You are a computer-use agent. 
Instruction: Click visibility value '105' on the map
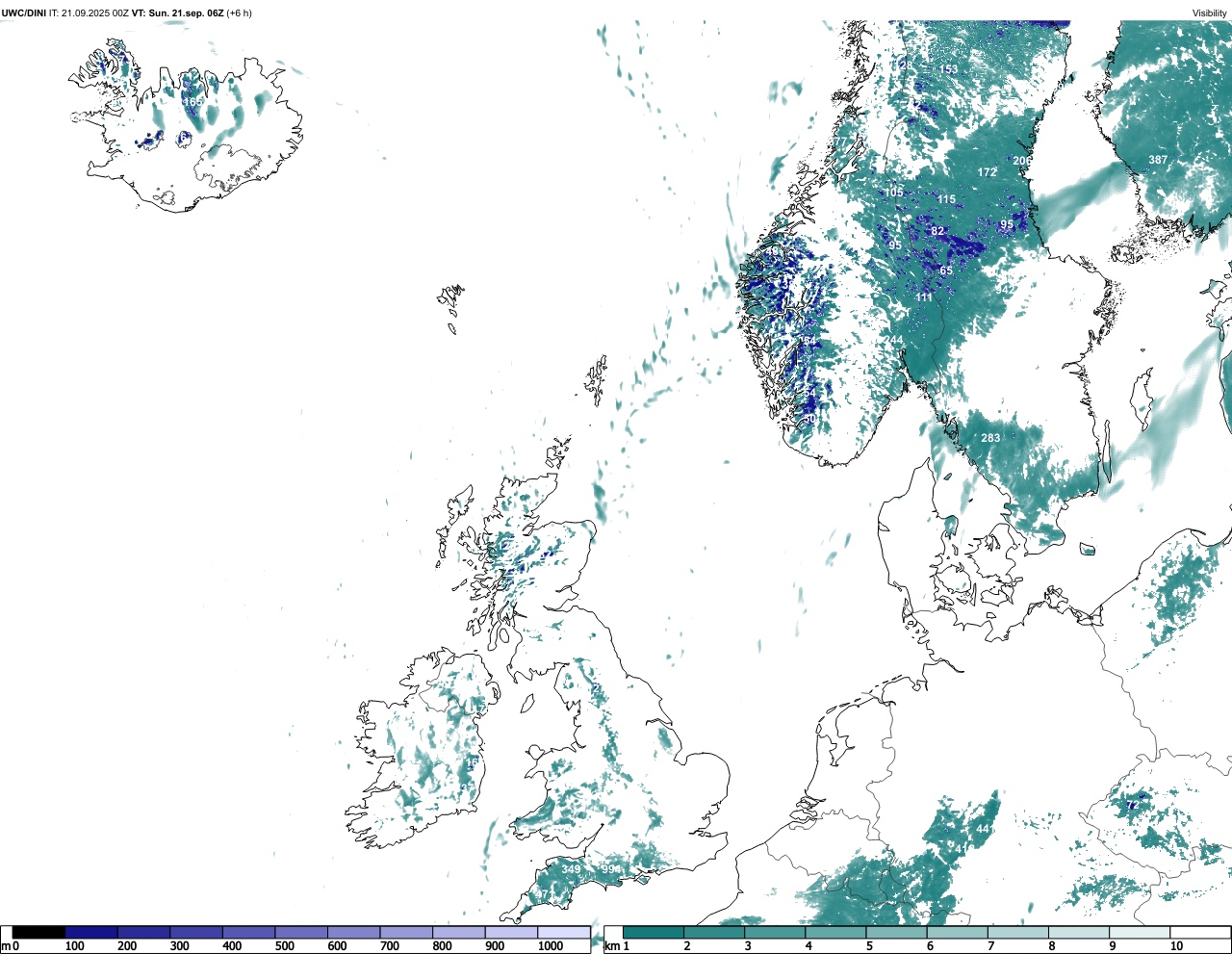tap(894, 193)
